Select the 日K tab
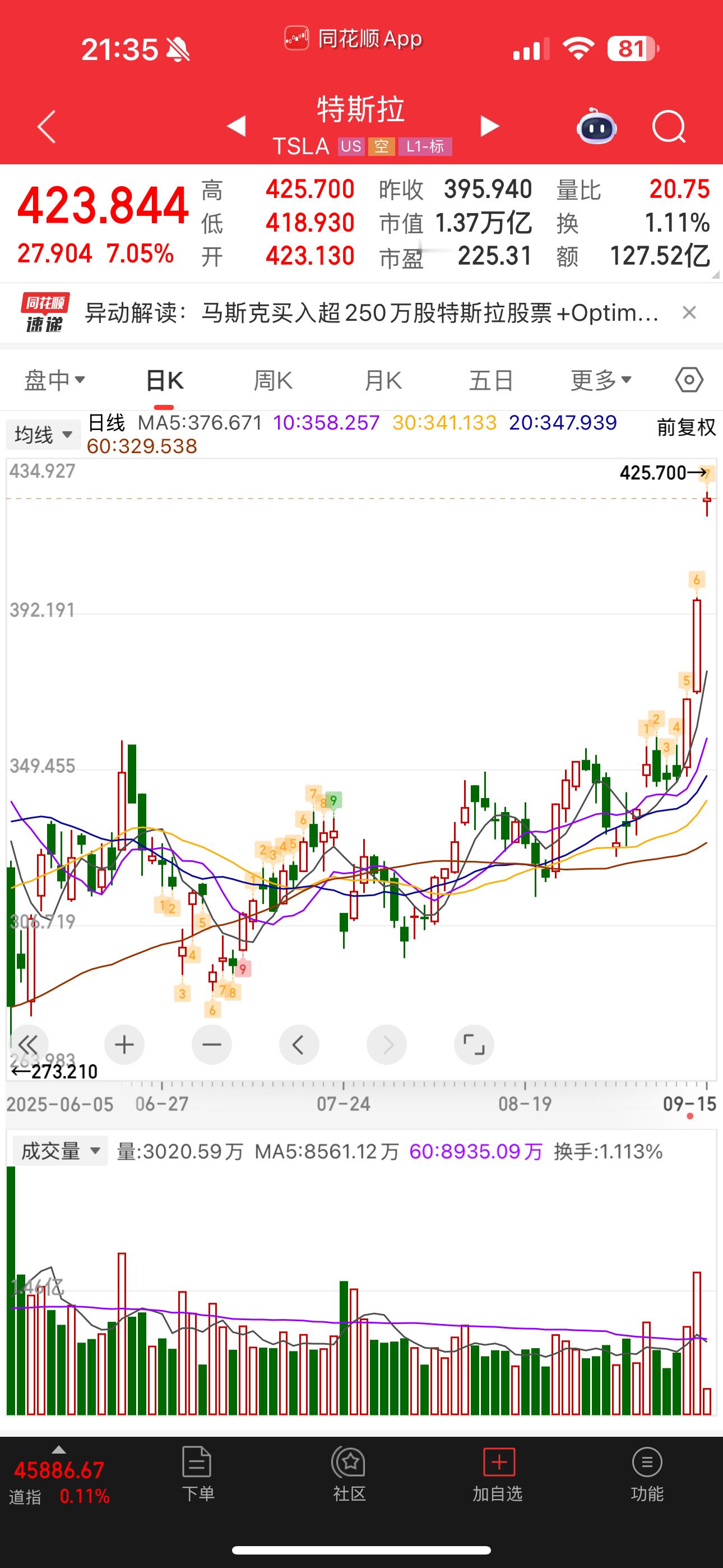Viewport: 723px width, 1568px height. pyautogui.click(x=164, y=380)
